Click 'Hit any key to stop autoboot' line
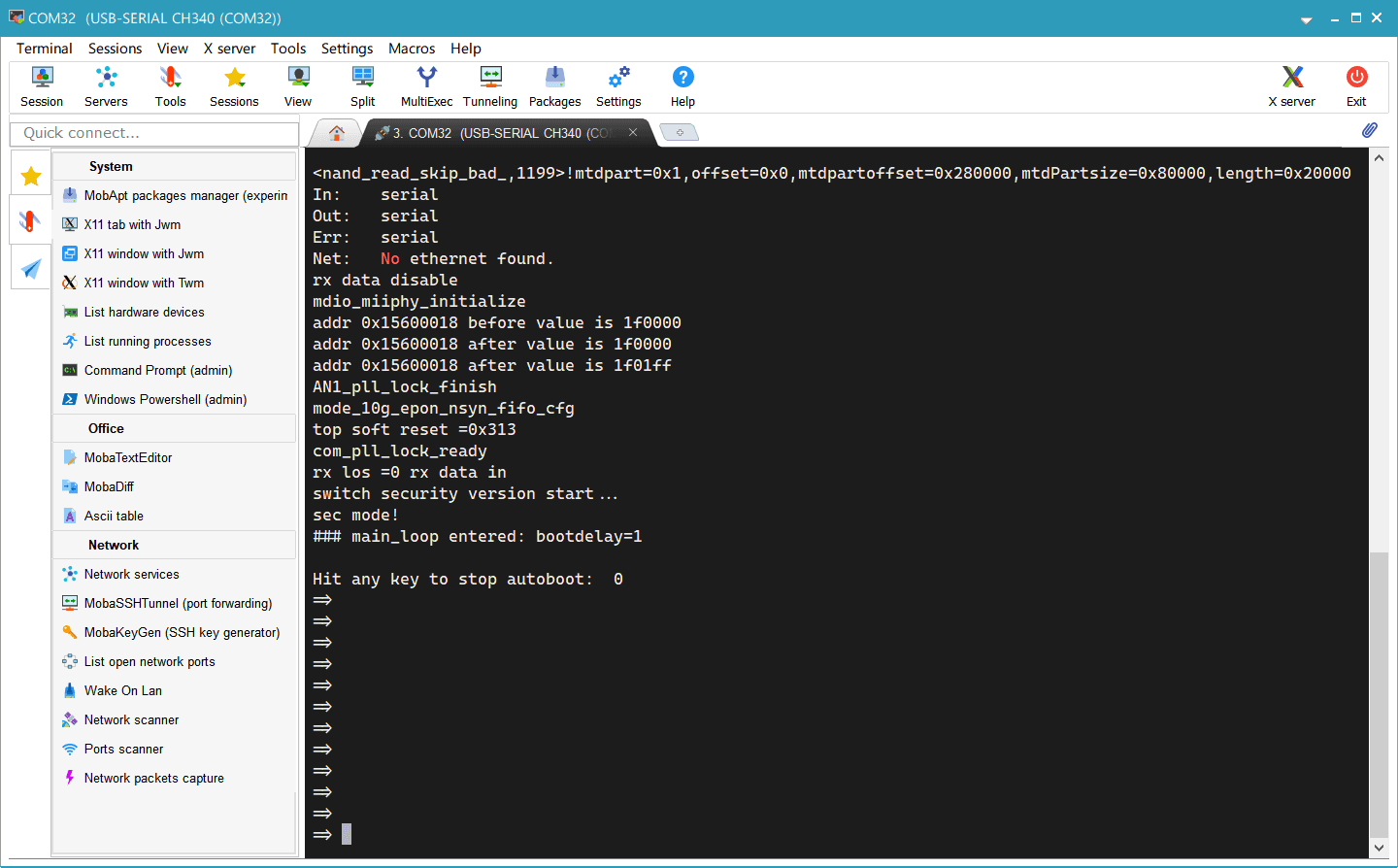Screen dimensions: 1398x868 pyautogui.click(x=468, y=579)
